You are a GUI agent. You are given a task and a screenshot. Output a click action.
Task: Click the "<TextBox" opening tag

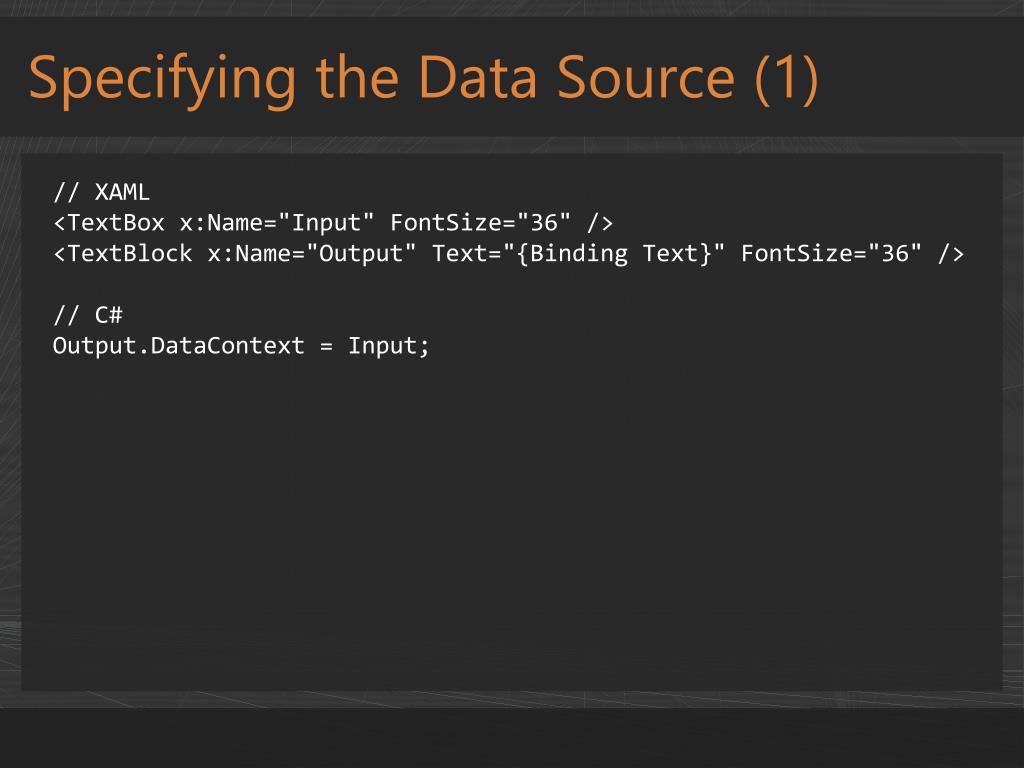[109, 222]
